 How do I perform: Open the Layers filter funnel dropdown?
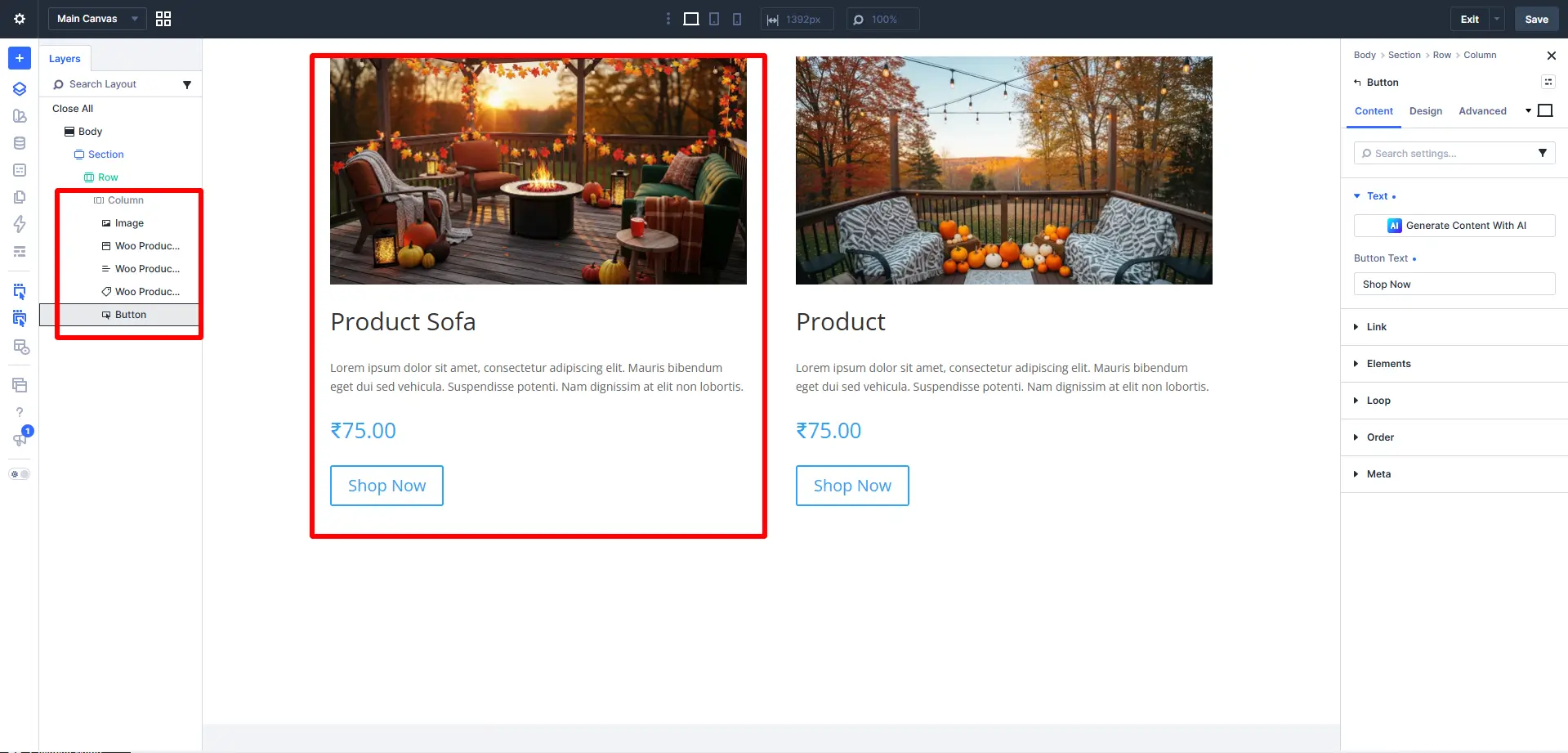coord(187,84)
